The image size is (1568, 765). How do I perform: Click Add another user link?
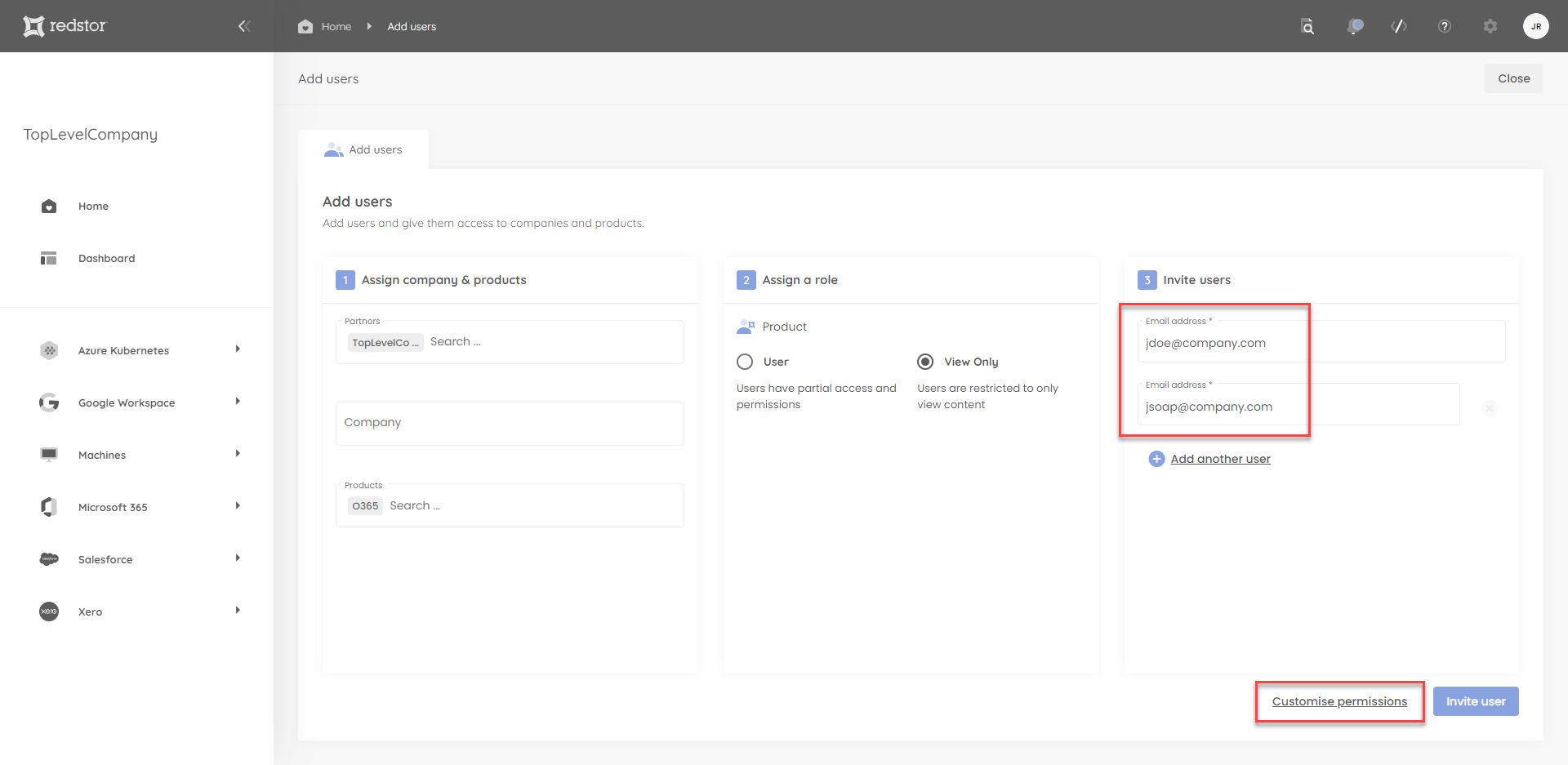click(x=1220, y=459)
